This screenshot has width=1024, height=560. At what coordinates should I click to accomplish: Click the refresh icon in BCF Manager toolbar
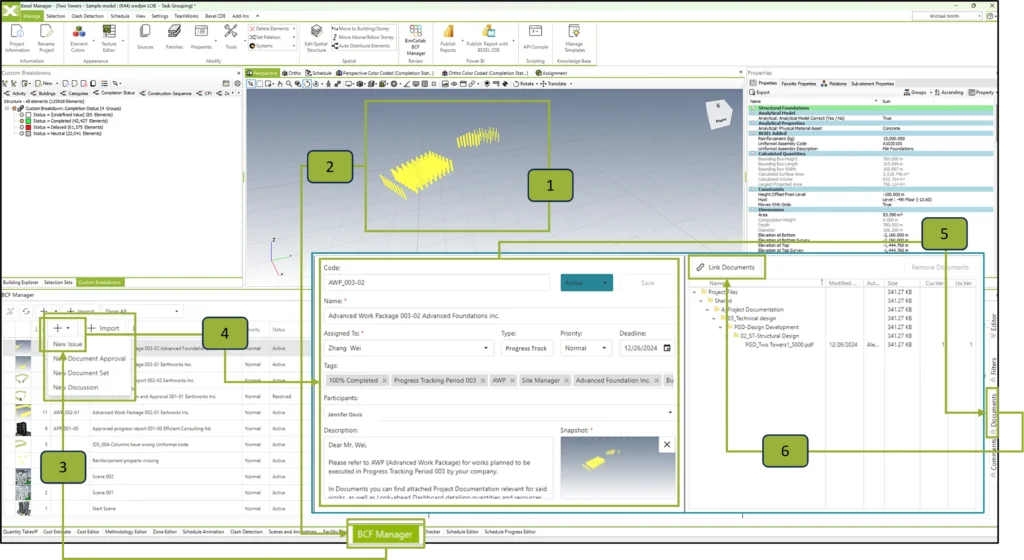[x=25, y=311]
